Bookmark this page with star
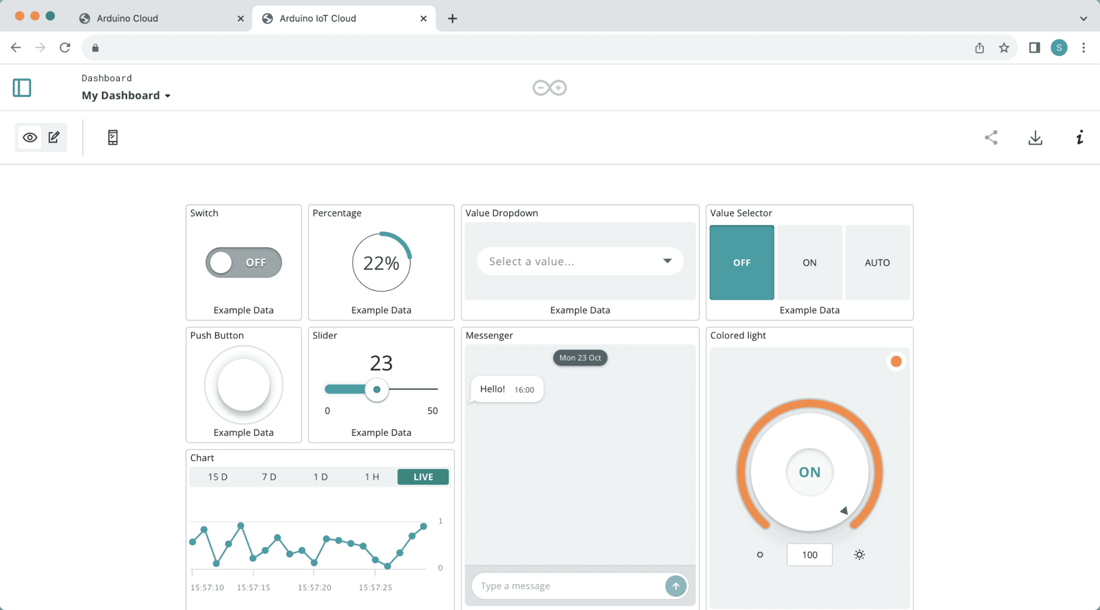This screenshot has height=610, width=1100. (1004, 48)
